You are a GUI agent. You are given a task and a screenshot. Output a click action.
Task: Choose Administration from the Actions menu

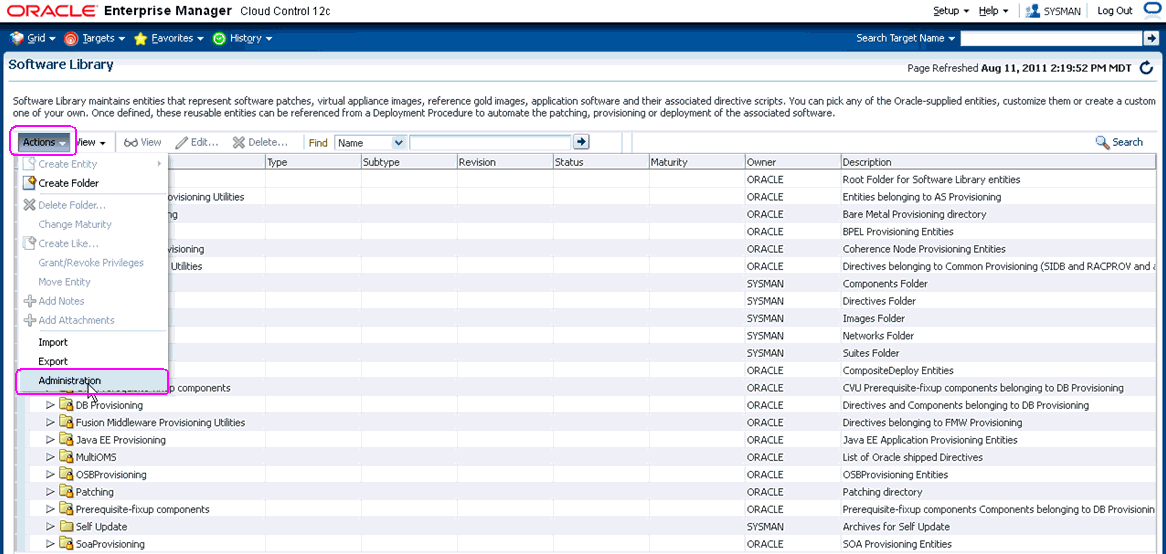93,381
